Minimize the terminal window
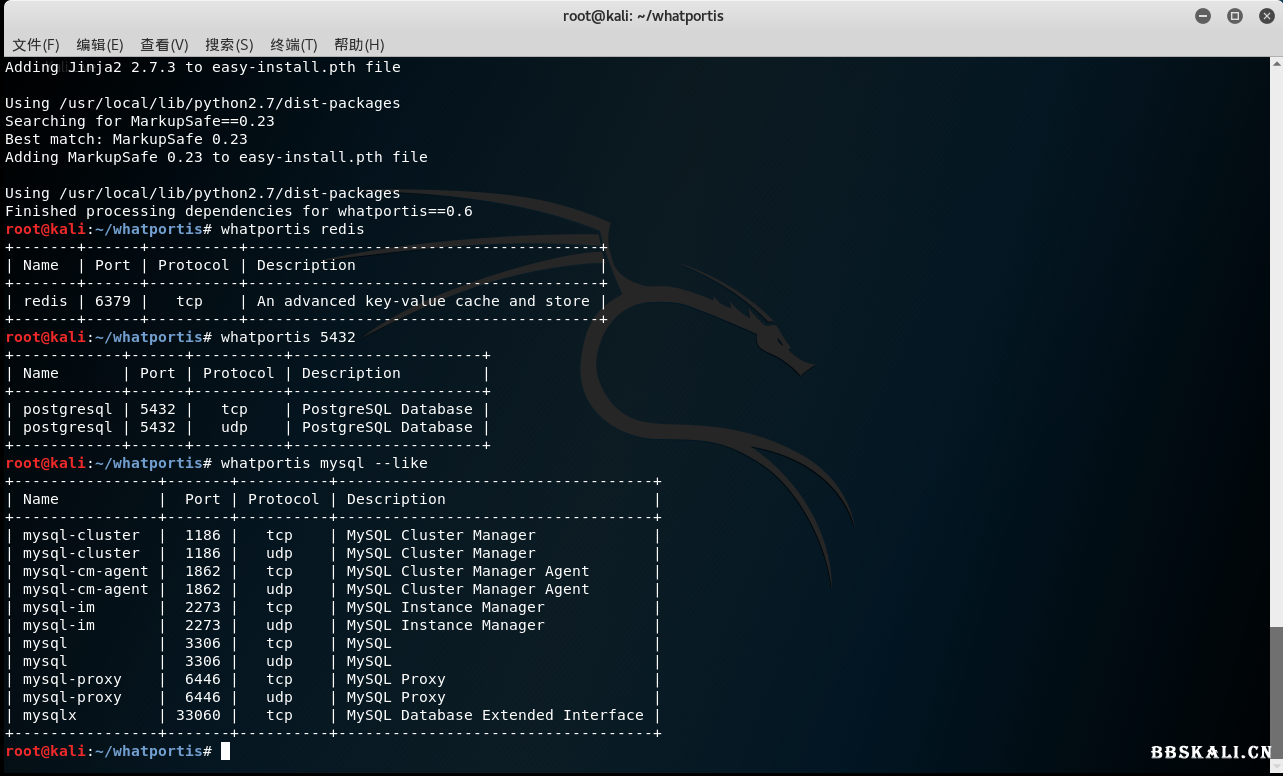The height and width of the screenshot is (776, 1283). 1203,16
